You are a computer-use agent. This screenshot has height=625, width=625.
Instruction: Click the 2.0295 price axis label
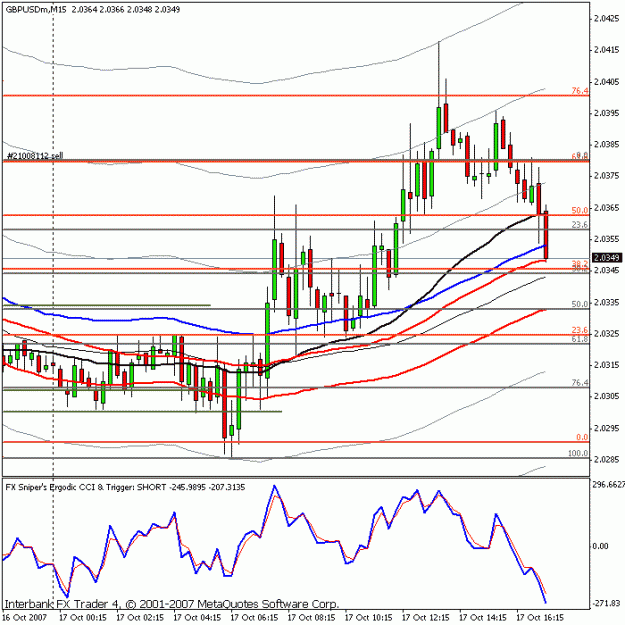[607, 428]
